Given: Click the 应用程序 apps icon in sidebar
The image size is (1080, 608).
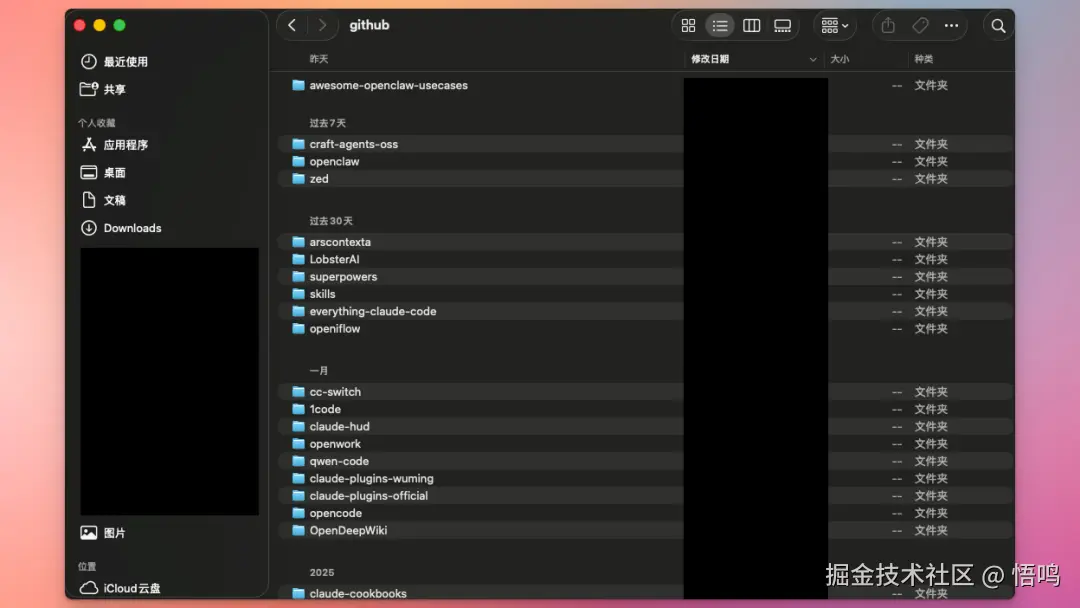Looking at the screenshot, I should tap(89, 145).
